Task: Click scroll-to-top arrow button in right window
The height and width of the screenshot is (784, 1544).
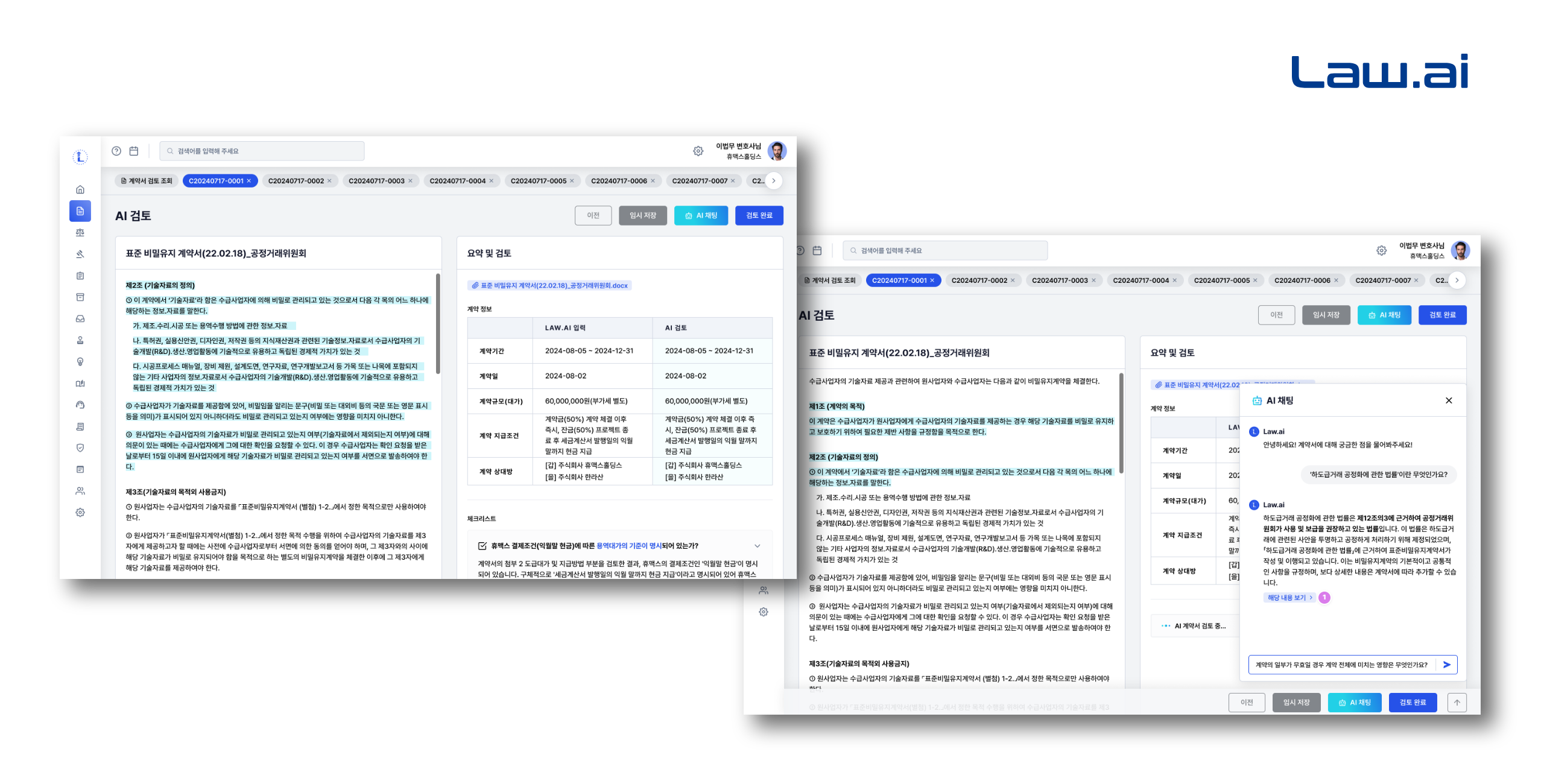Action: tap(1457, 703)
